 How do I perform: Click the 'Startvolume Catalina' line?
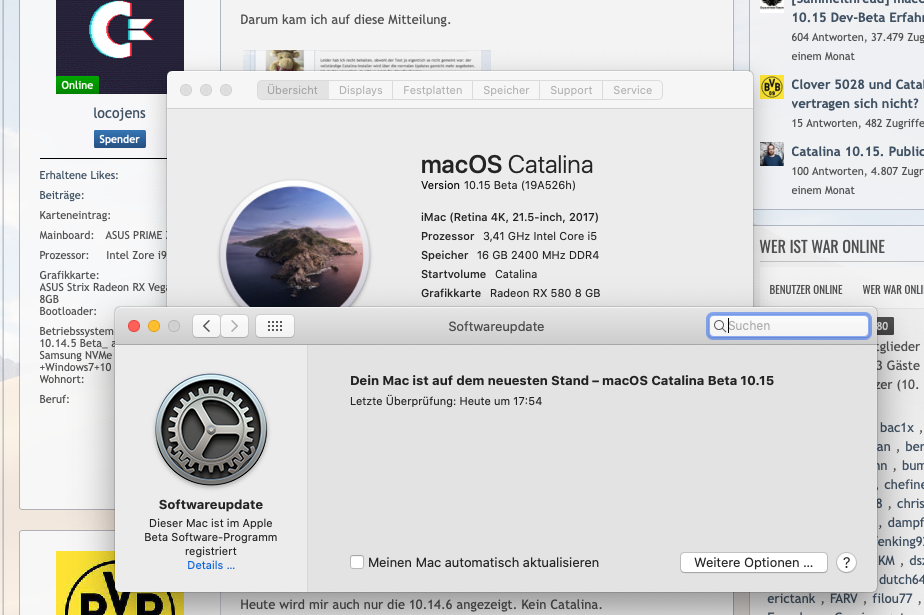[x=478, y=274]
